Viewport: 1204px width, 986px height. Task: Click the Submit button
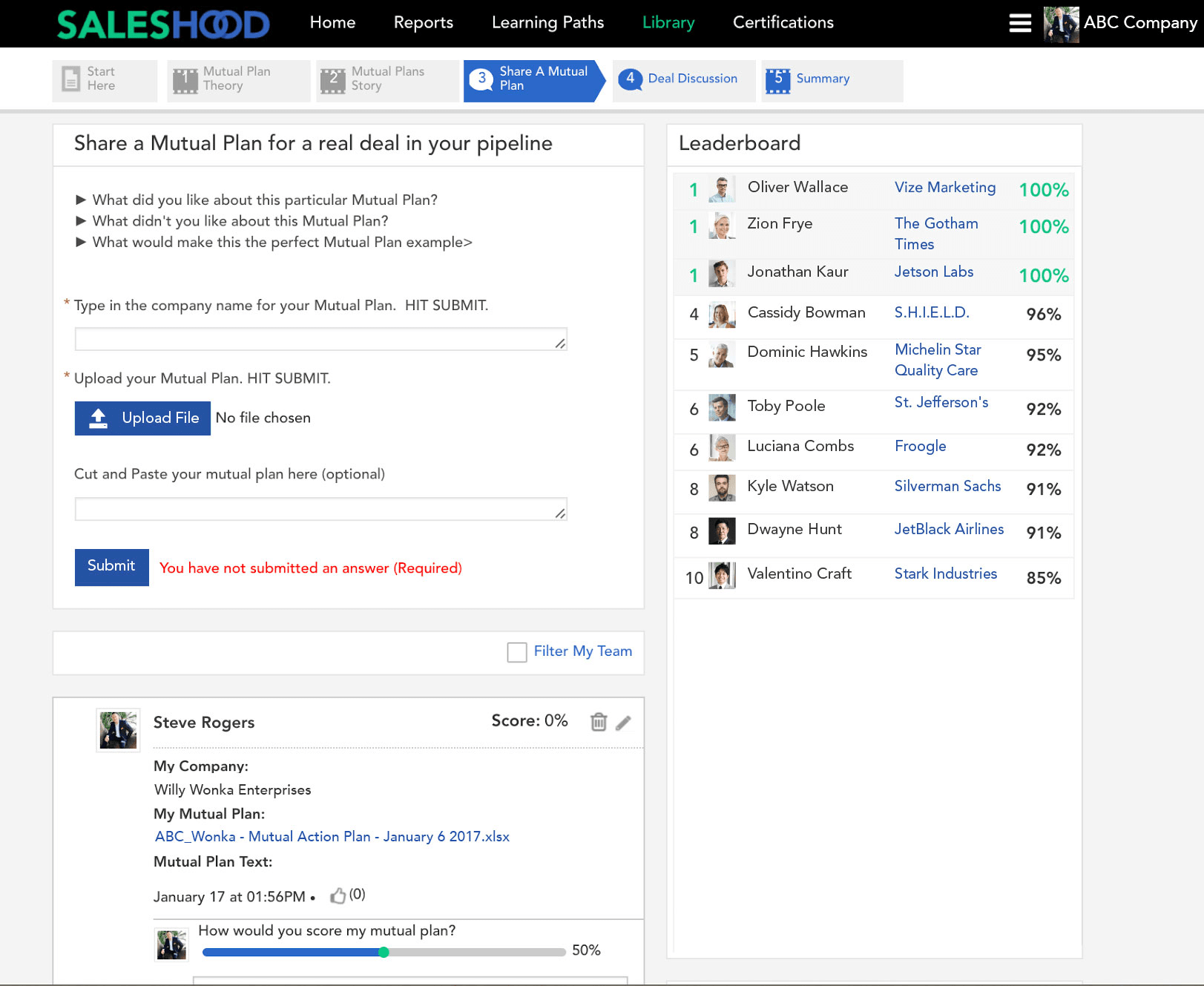(x=112, y=568)
